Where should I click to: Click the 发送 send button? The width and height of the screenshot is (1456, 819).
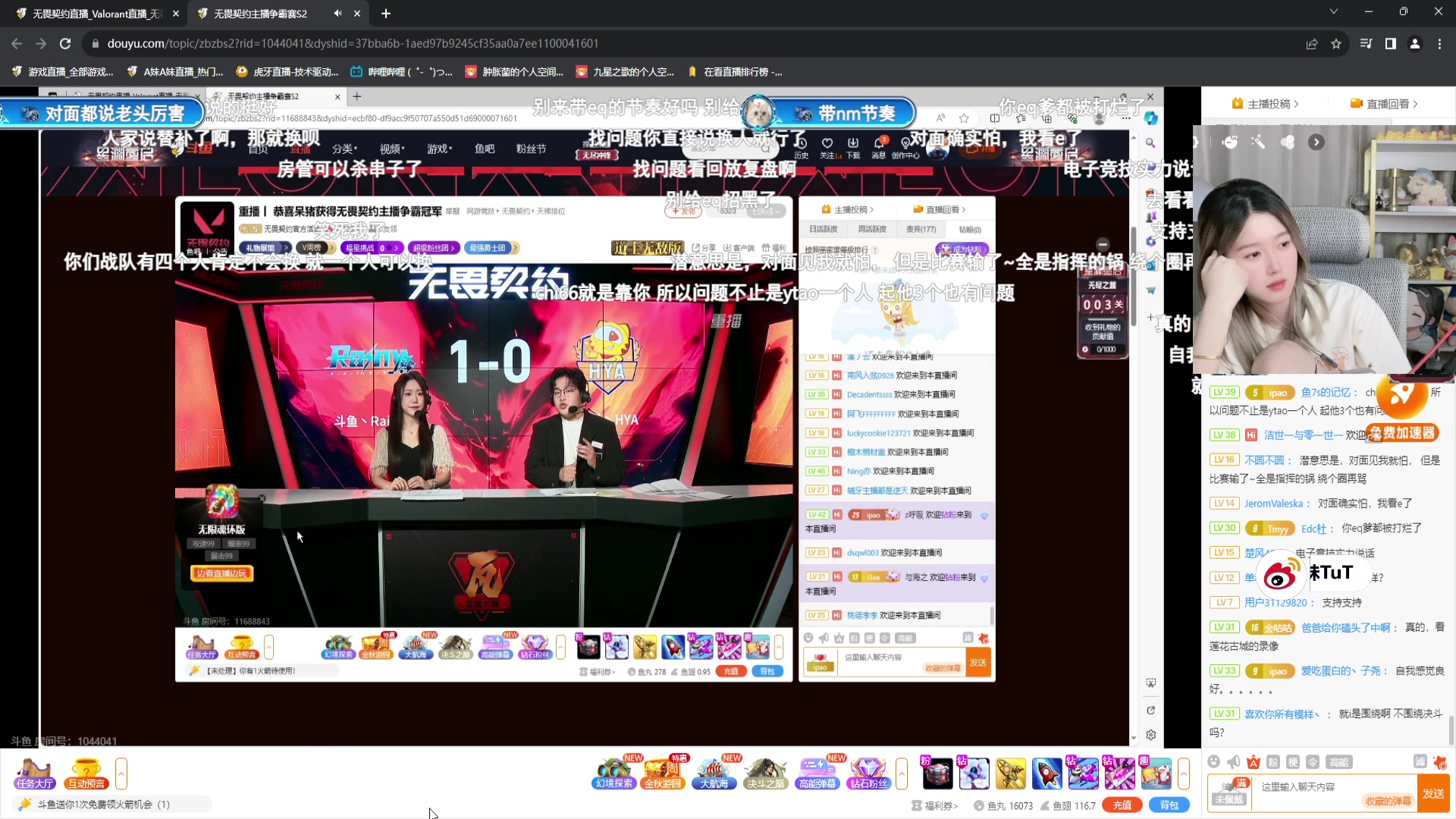[x=1433, y=793]
